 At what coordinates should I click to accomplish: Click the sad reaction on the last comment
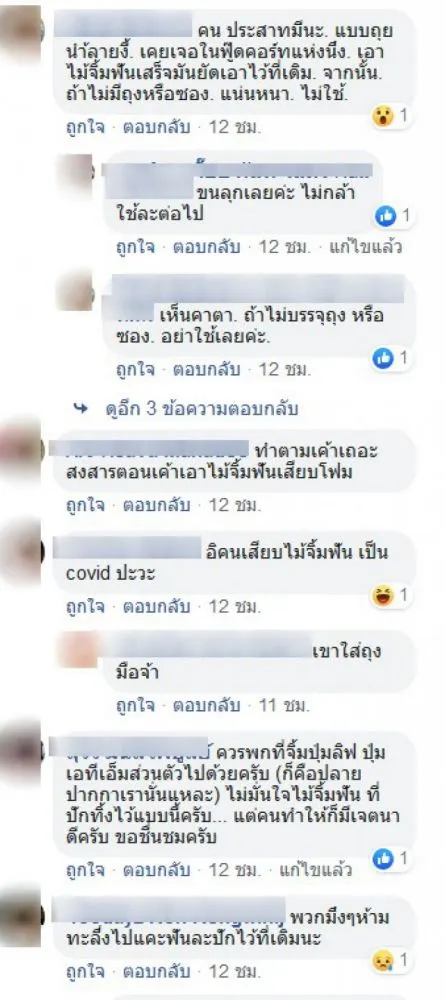tap(384, 960)
